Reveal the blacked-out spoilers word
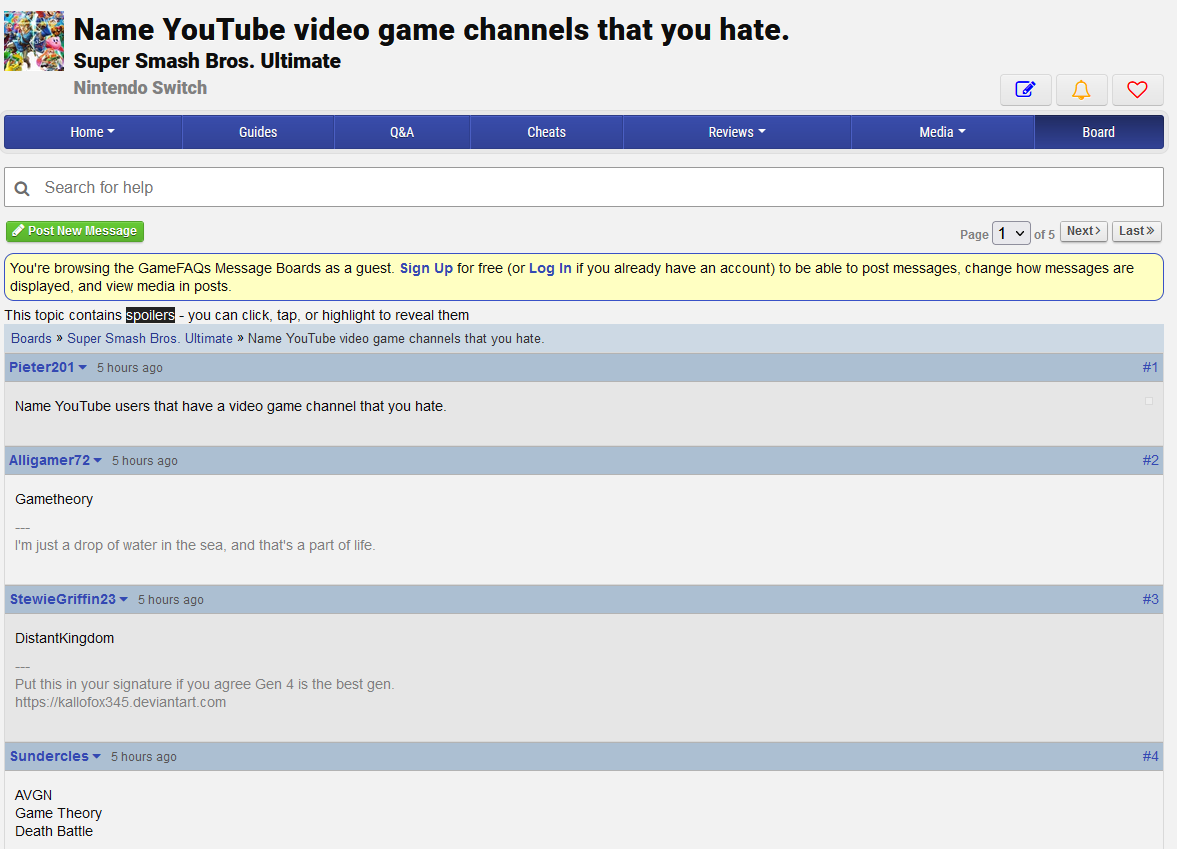The width and height of the screenshot is (1177, 849). pos(150,315)
